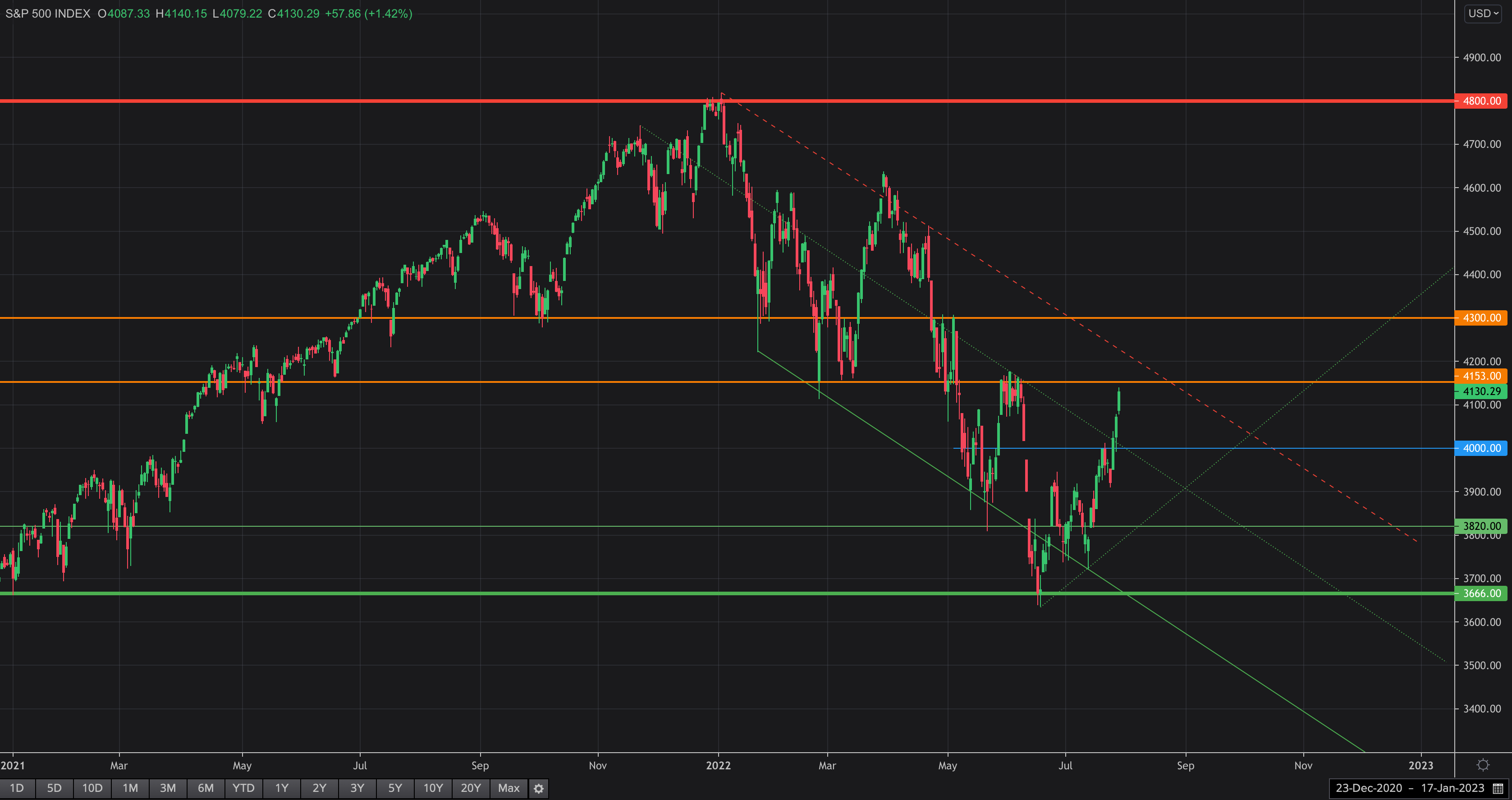
Task: Click the 4900.00 price axis value
Action: pos(1482,58)
